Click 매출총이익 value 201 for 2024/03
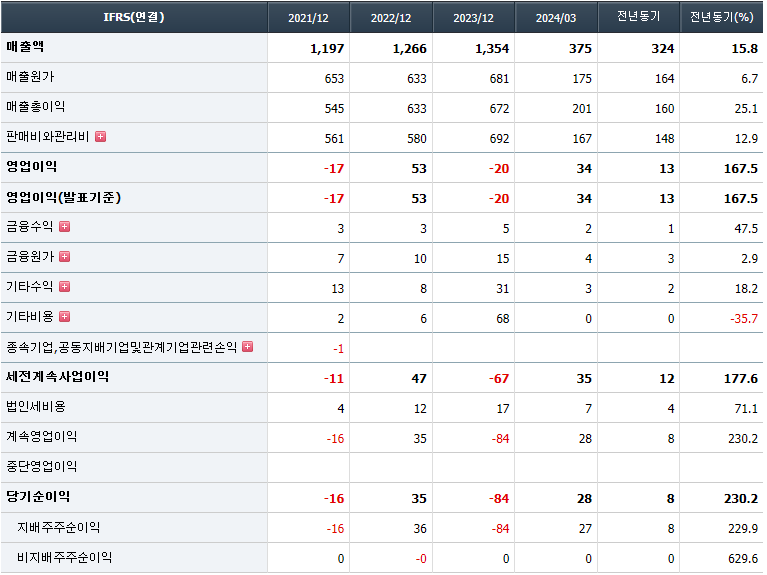 (x=582, y=109)
